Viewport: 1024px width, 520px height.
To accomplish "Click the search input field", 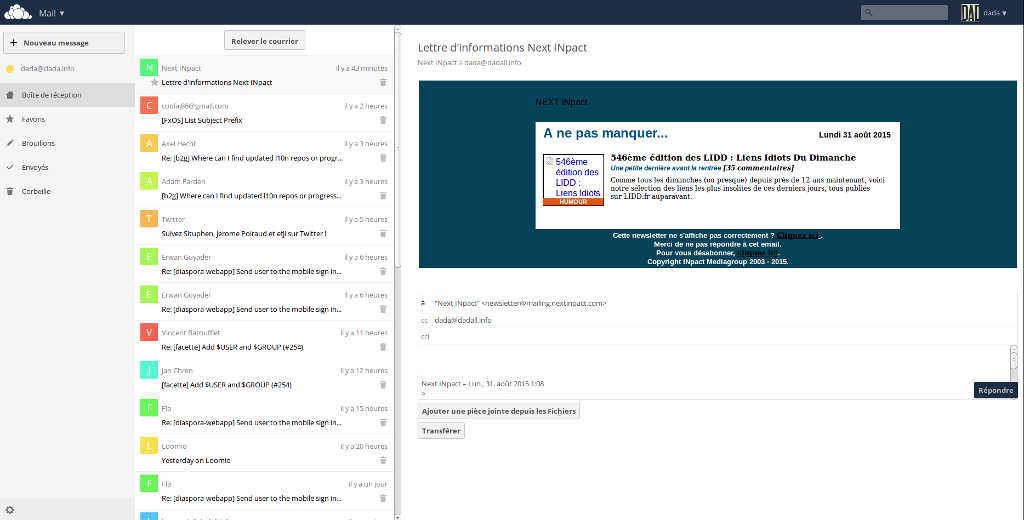I will click(x=904, y=12).
